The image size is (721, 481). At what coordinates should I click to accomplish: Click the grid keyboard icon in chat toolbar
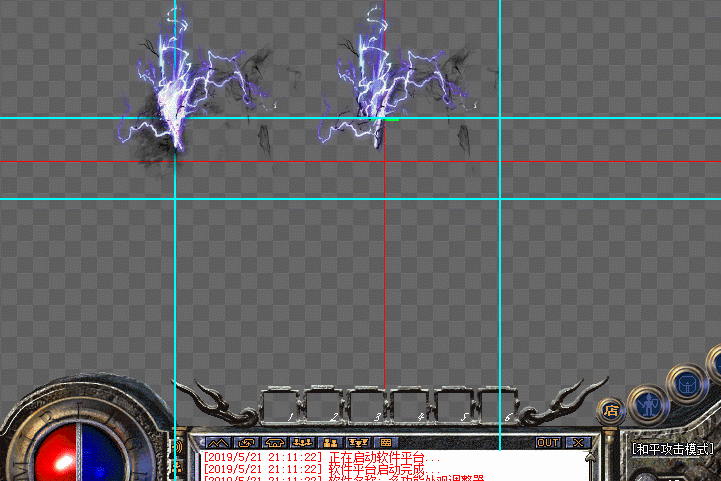(x=386, y=443)
